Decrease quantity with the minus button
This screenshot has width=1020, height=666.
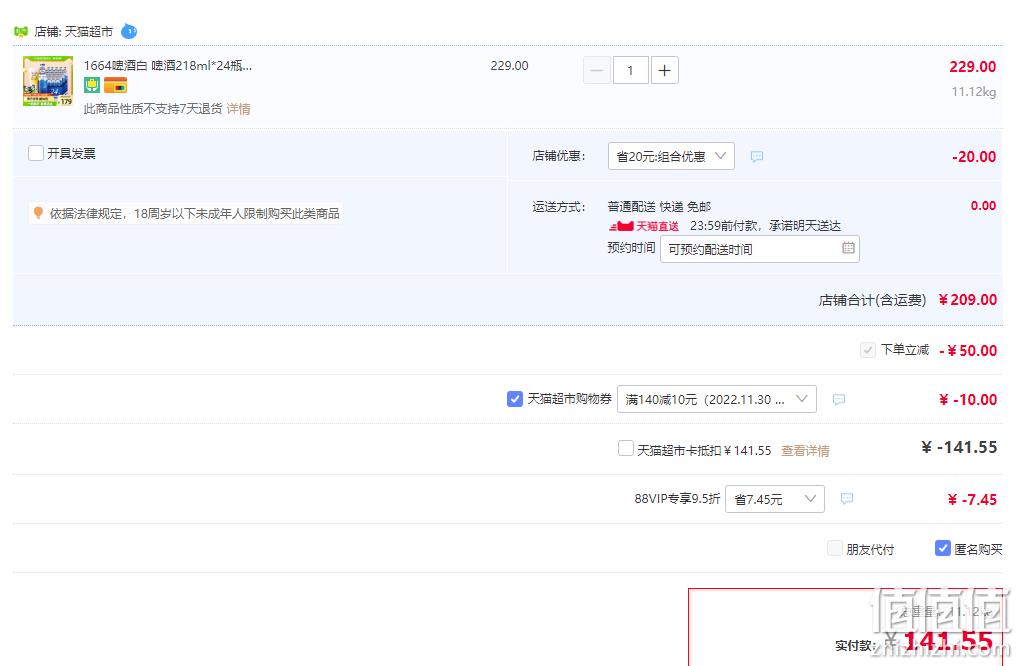[x=597, y=70]
